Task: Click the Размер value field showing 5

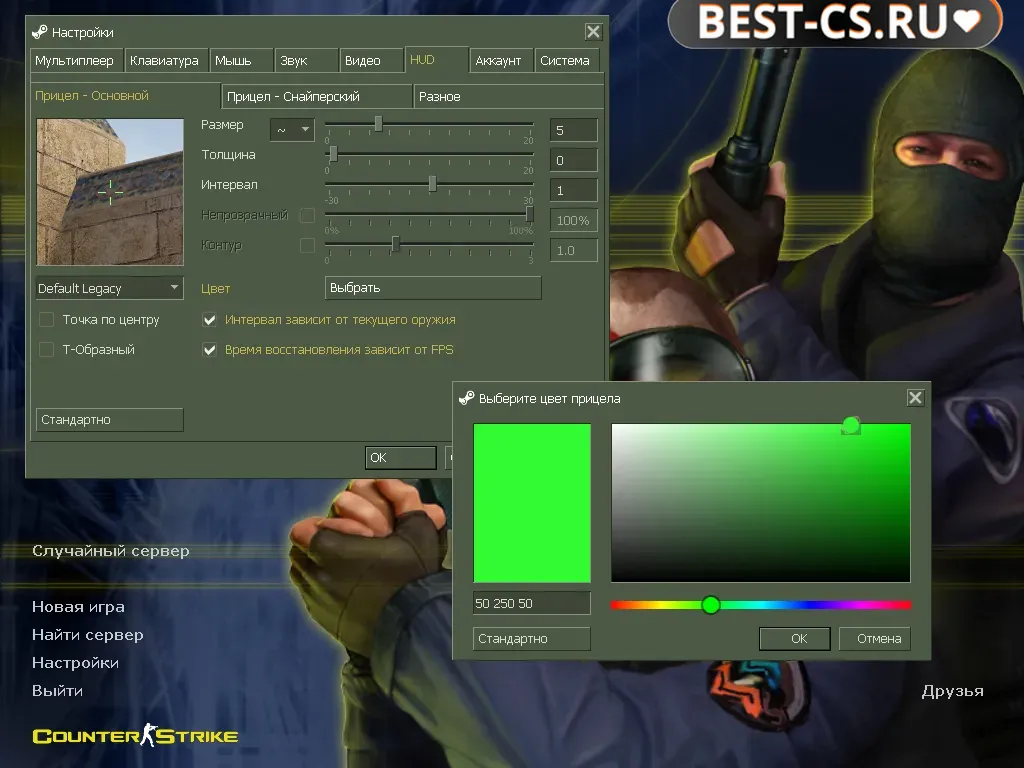Action: (573, 130)
